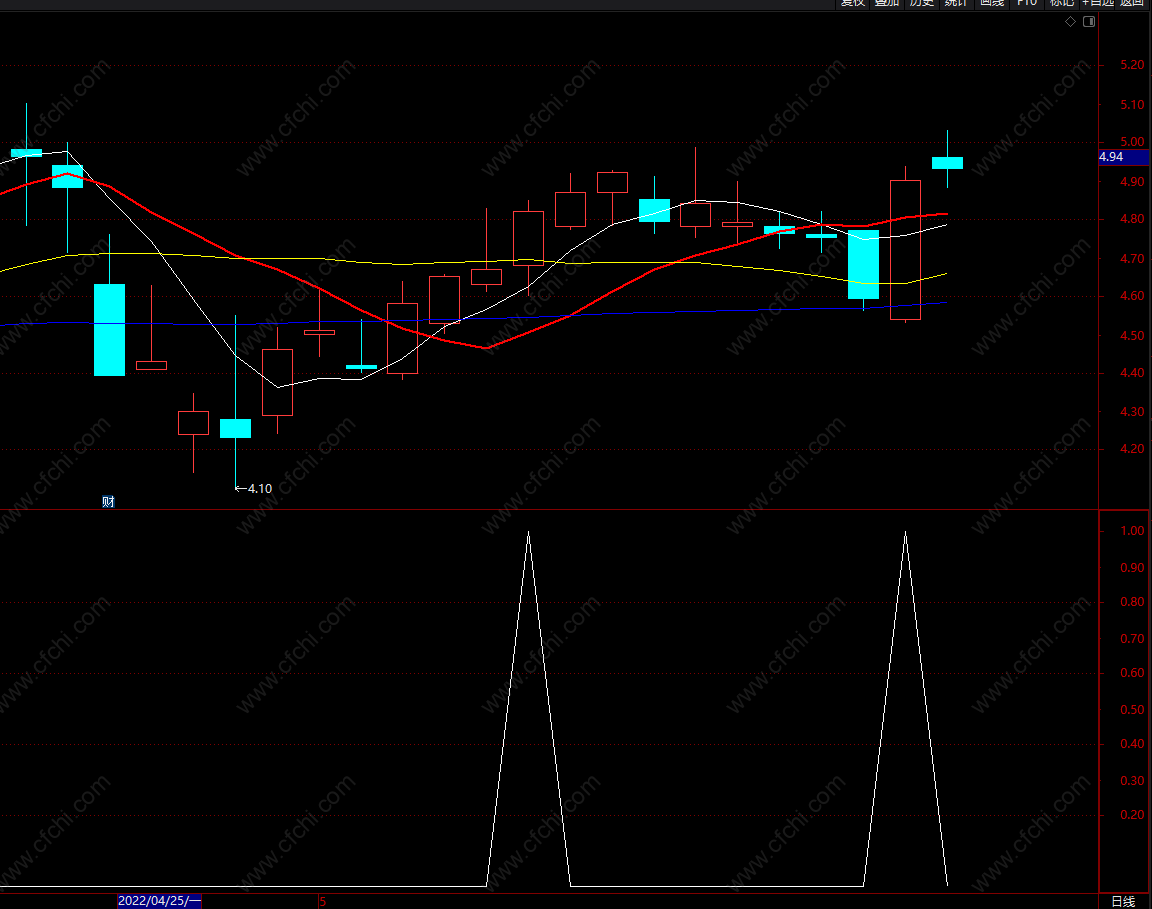Click the second indicator spike peak
Image resolution: width=1152 pixels, height=909 pixels.
pos(905,532)
